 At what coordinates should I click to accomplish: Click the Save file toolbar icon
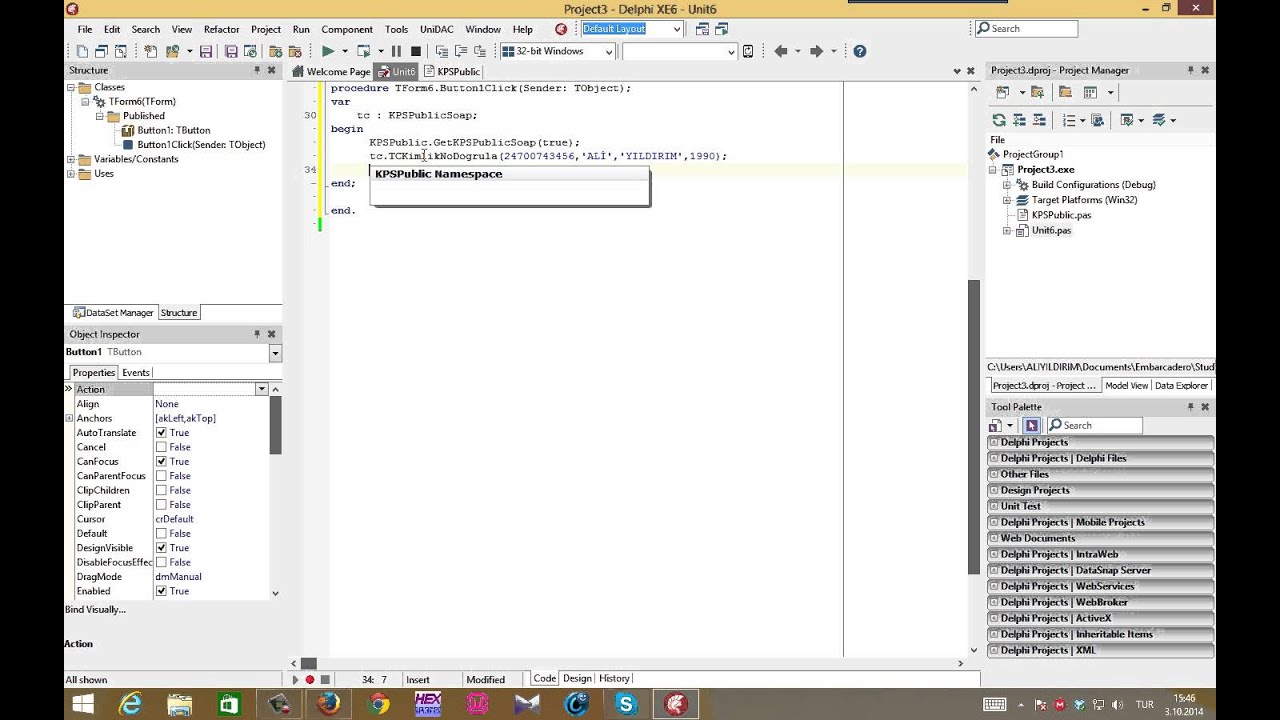(206, 51)
